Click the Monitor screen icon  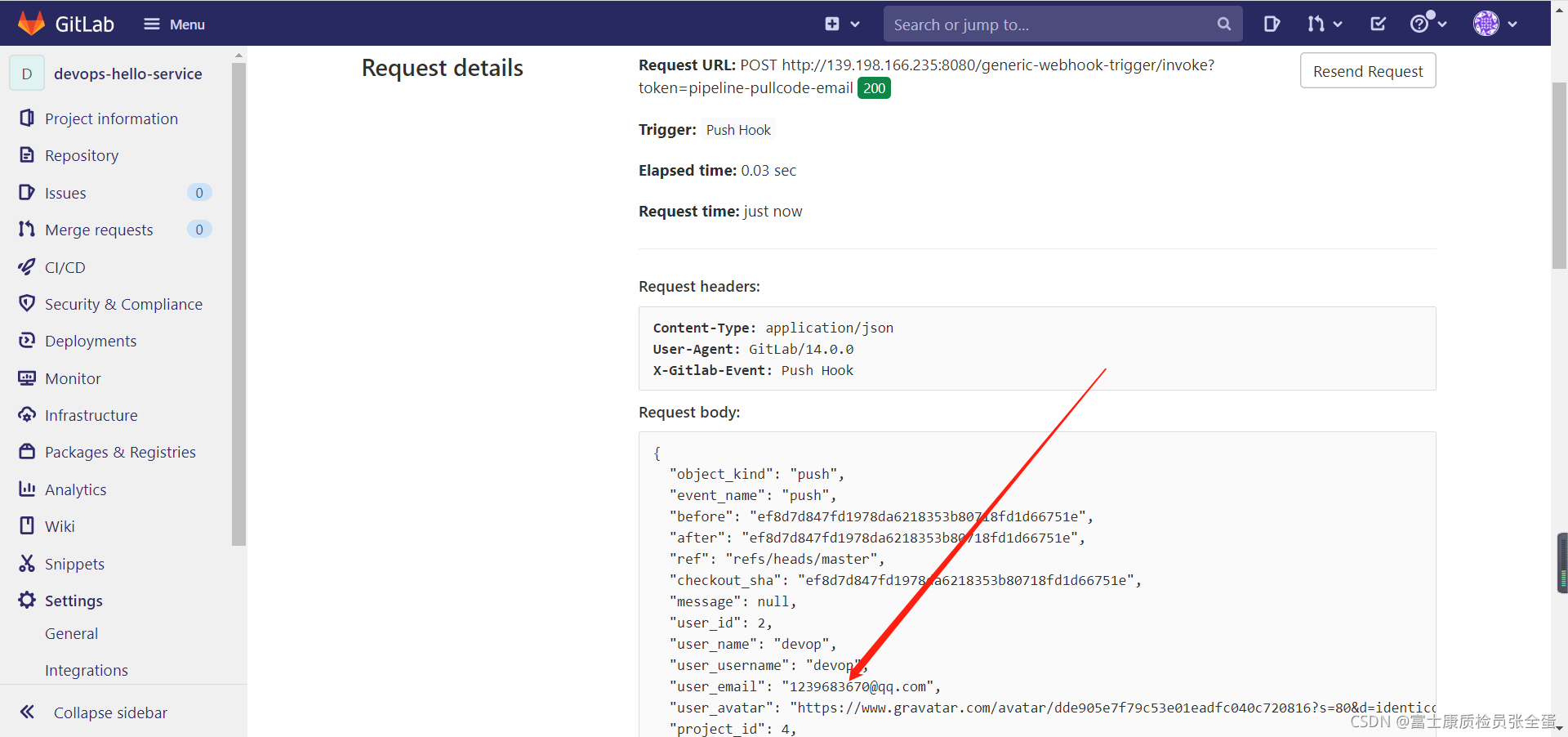click(x=27, y=378)
